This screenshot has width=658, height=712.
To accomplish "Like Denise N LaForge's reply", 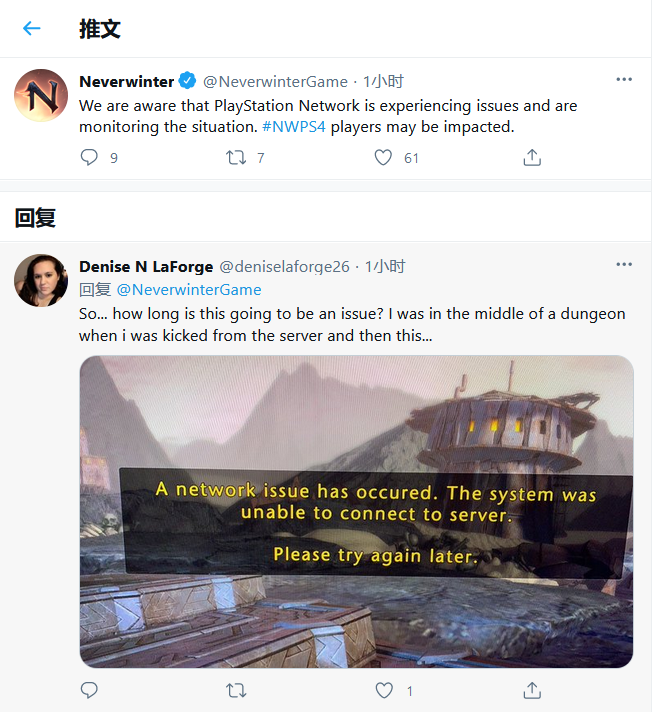I will (383, 690).
